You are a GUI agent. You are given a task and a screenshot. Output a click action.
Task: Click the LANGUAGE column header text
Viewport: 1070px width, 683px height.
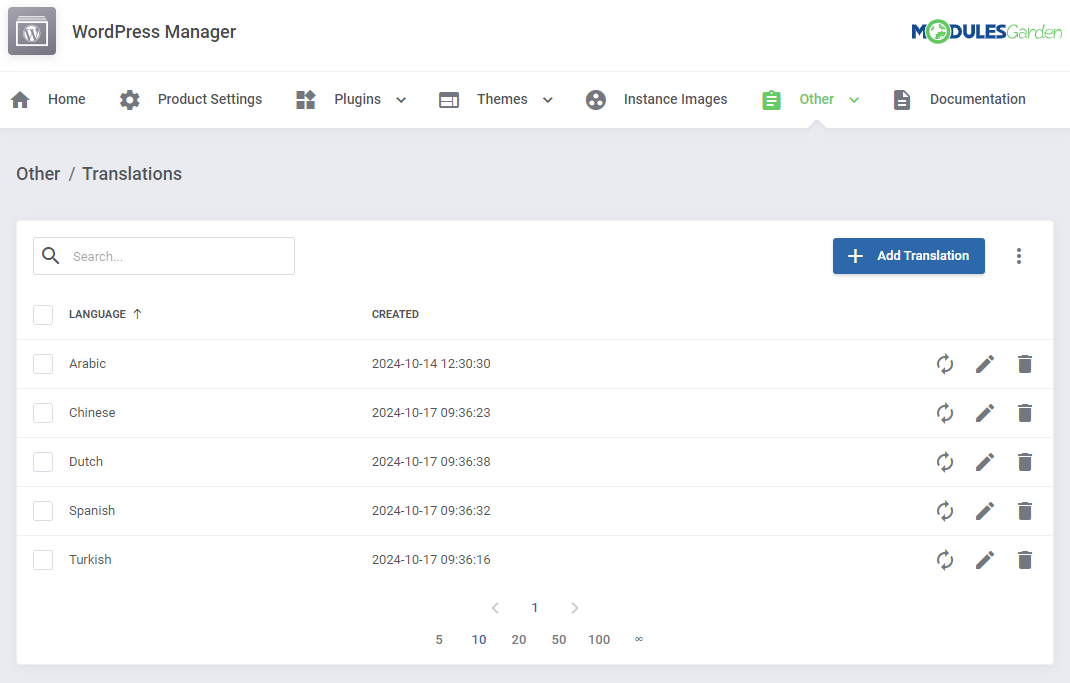tap(97, 315)
